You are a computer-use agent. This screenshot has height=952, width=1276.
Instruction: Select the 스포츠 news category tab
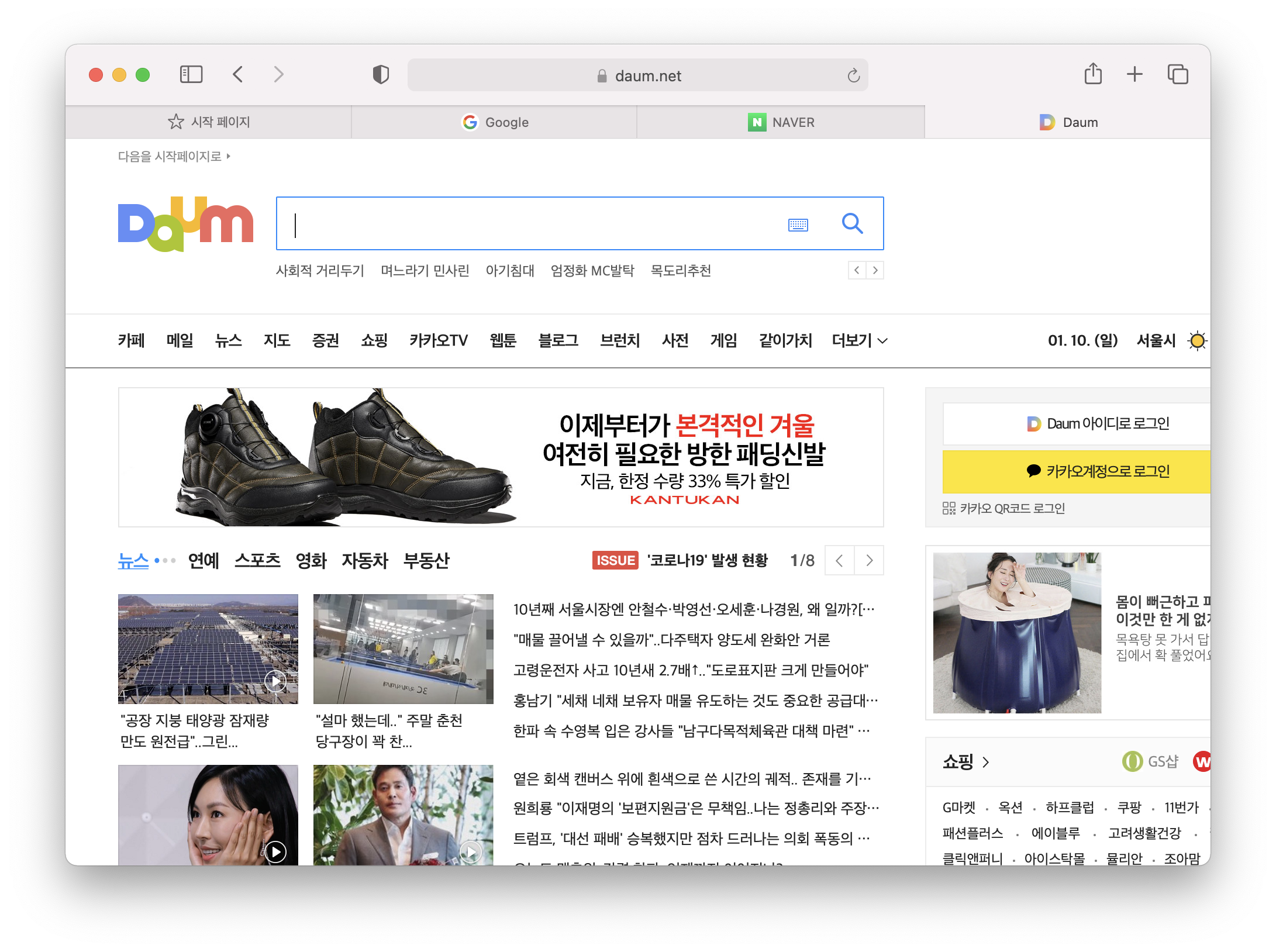257,560
